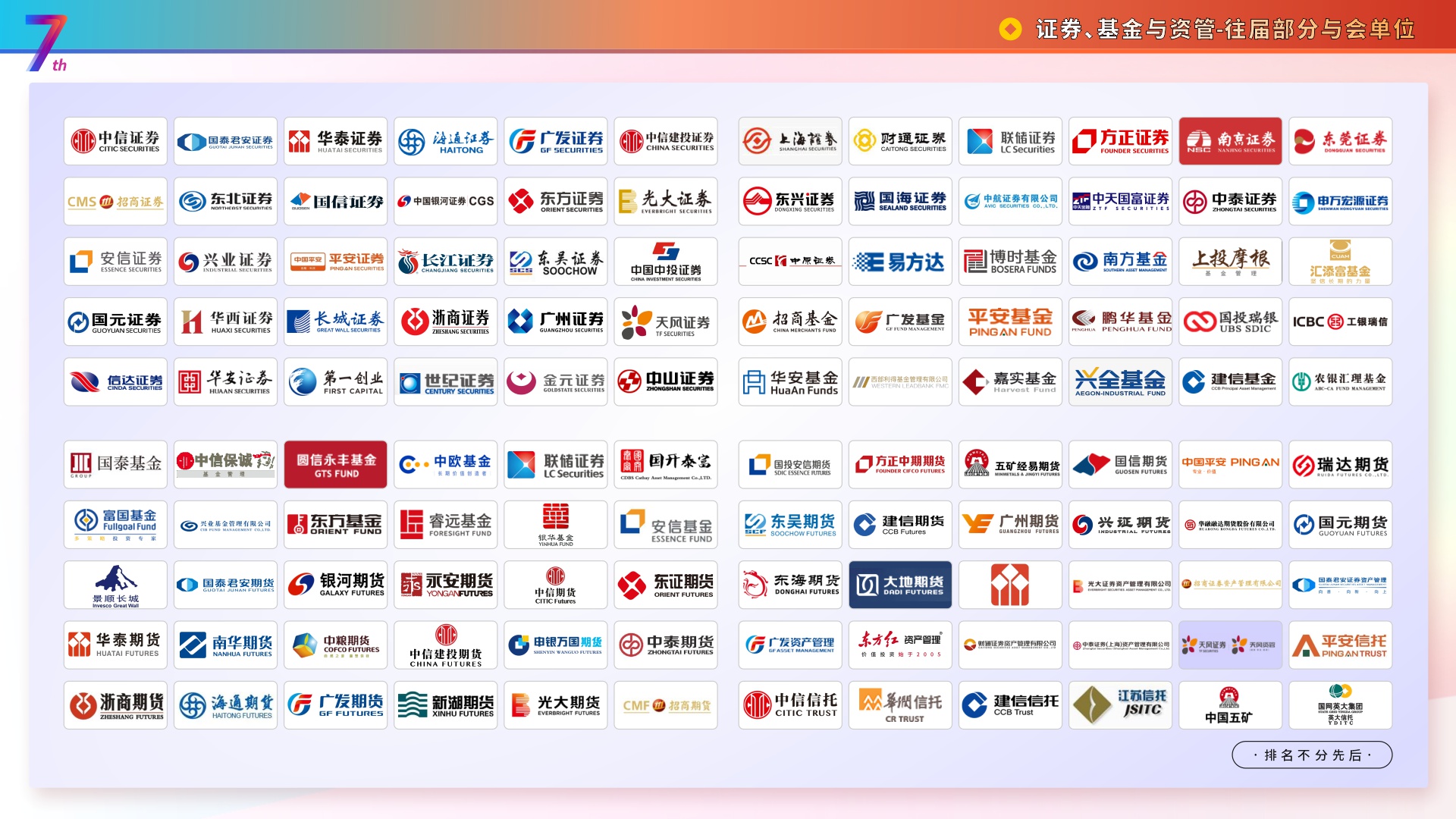Image resolution: width=1456 pixels, height=819 pixels.
Task: Open the GF Securities logo card
Action: pyautogui.click(x=556, y=141)
